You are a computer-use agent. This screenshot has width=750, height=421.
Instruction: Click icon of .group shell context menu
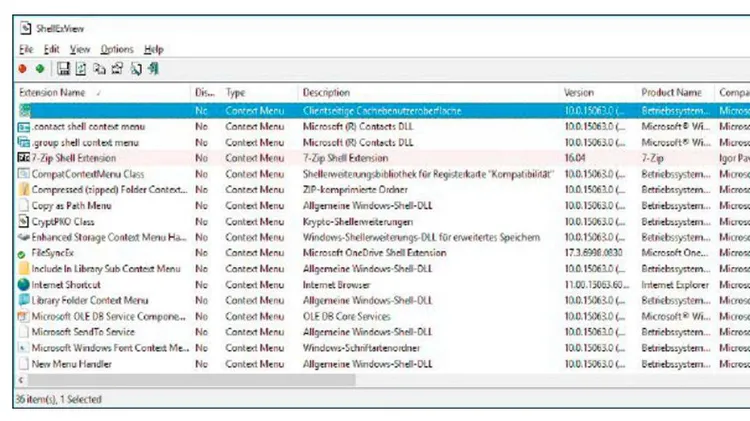coord(23,143)
